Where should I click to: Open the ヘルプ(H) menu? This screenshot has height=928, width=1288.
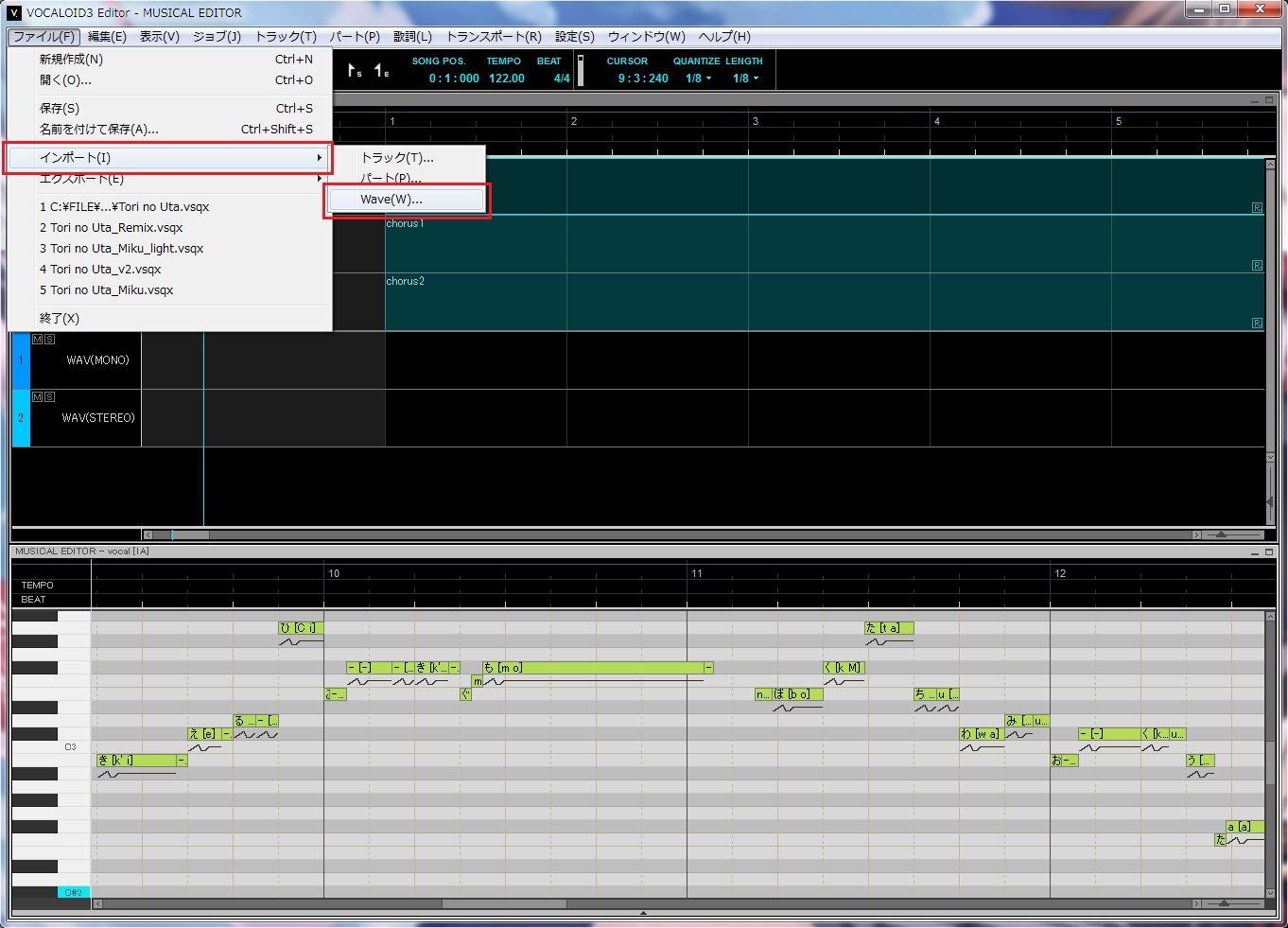pos(724,37)
